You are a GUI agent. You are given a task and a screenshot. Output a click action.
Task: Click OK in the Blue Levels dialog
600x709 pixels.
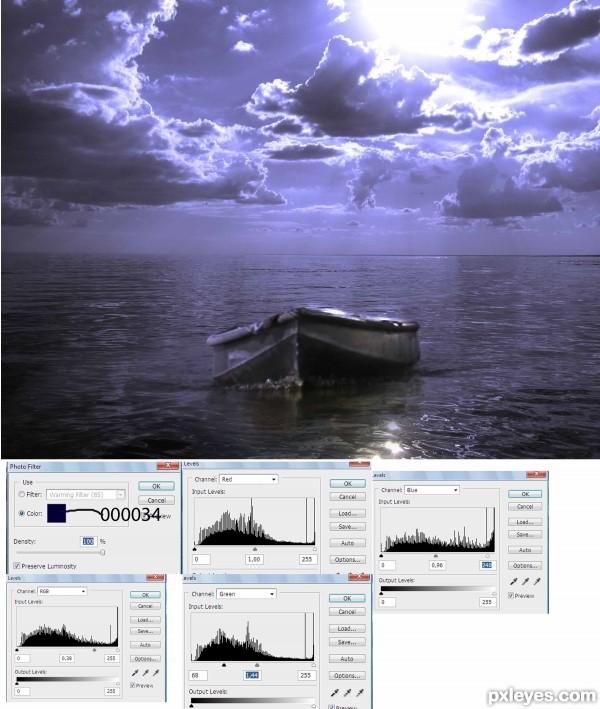pyautogui.click(x=524, y=494)
